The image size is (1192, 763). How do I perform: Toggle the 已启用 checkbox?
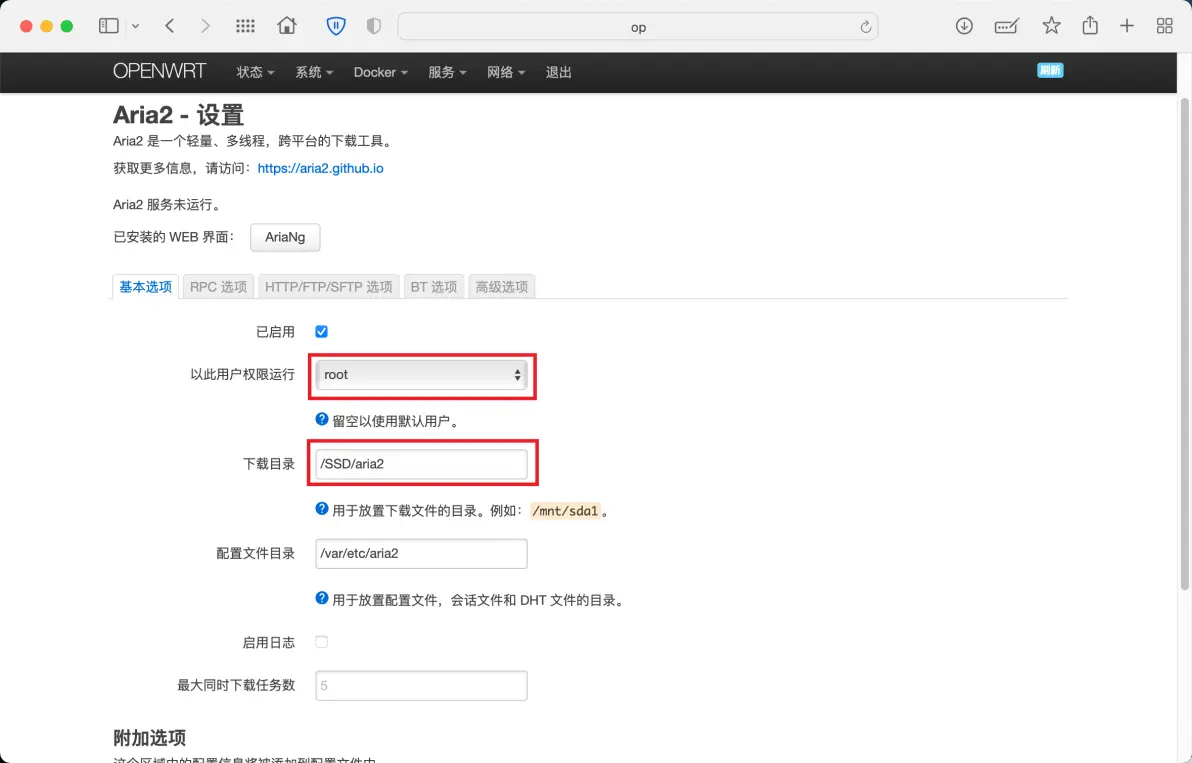[x=322, y=331]
